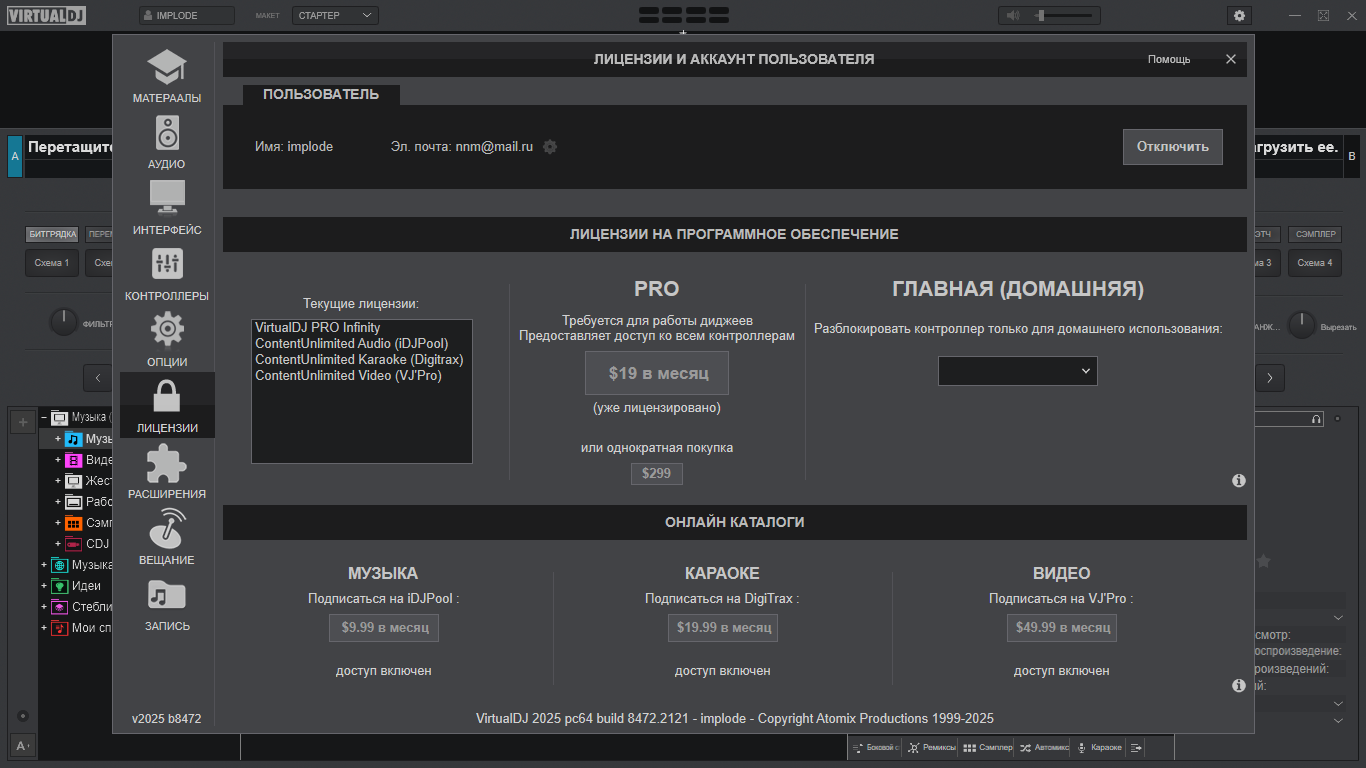Click the small round dot icon below the folder tree

pyautogui.click(x=23, y=716)
